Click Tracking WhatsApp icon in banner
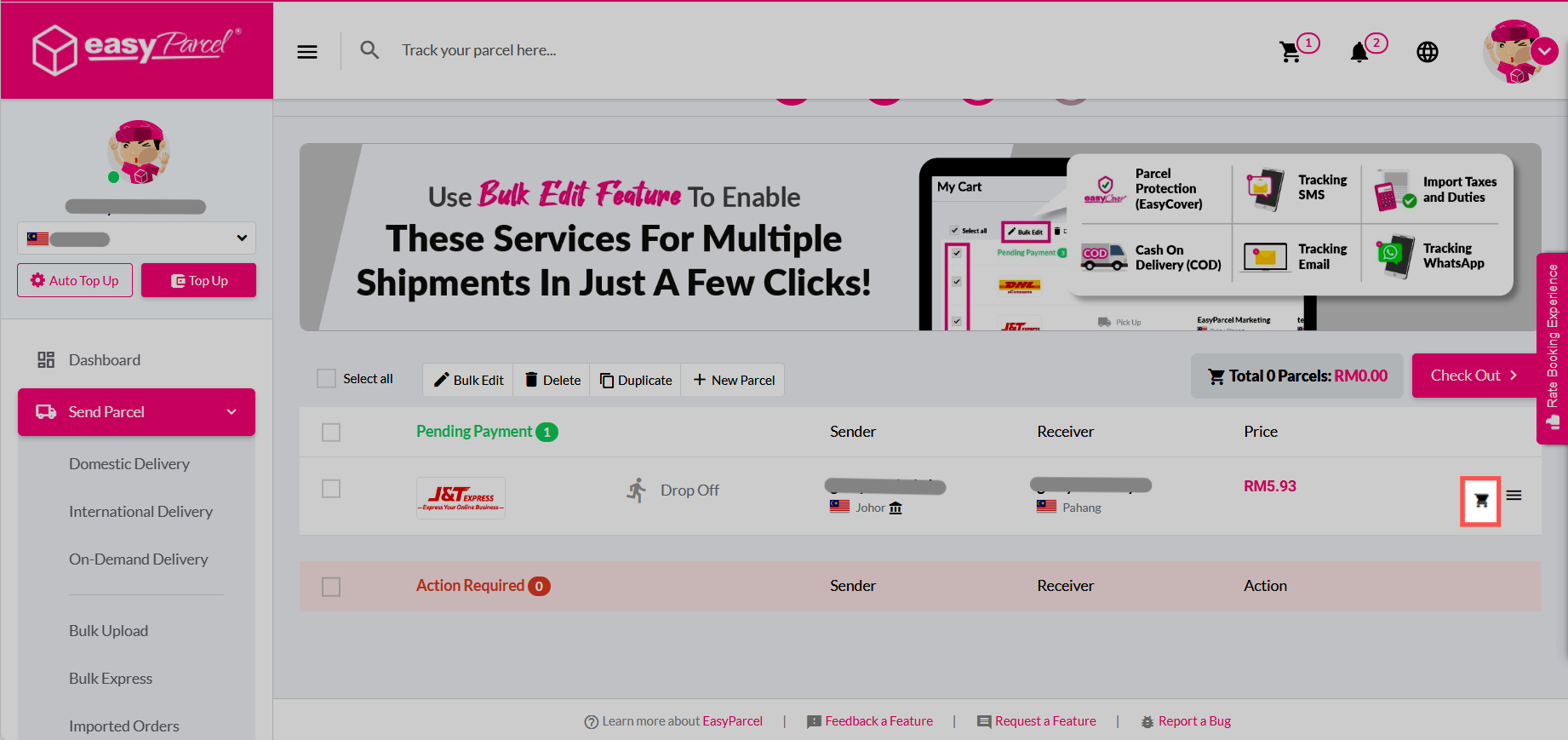Image resolution: width=1568 pixels, height=740 pixels. (1394, 257)
